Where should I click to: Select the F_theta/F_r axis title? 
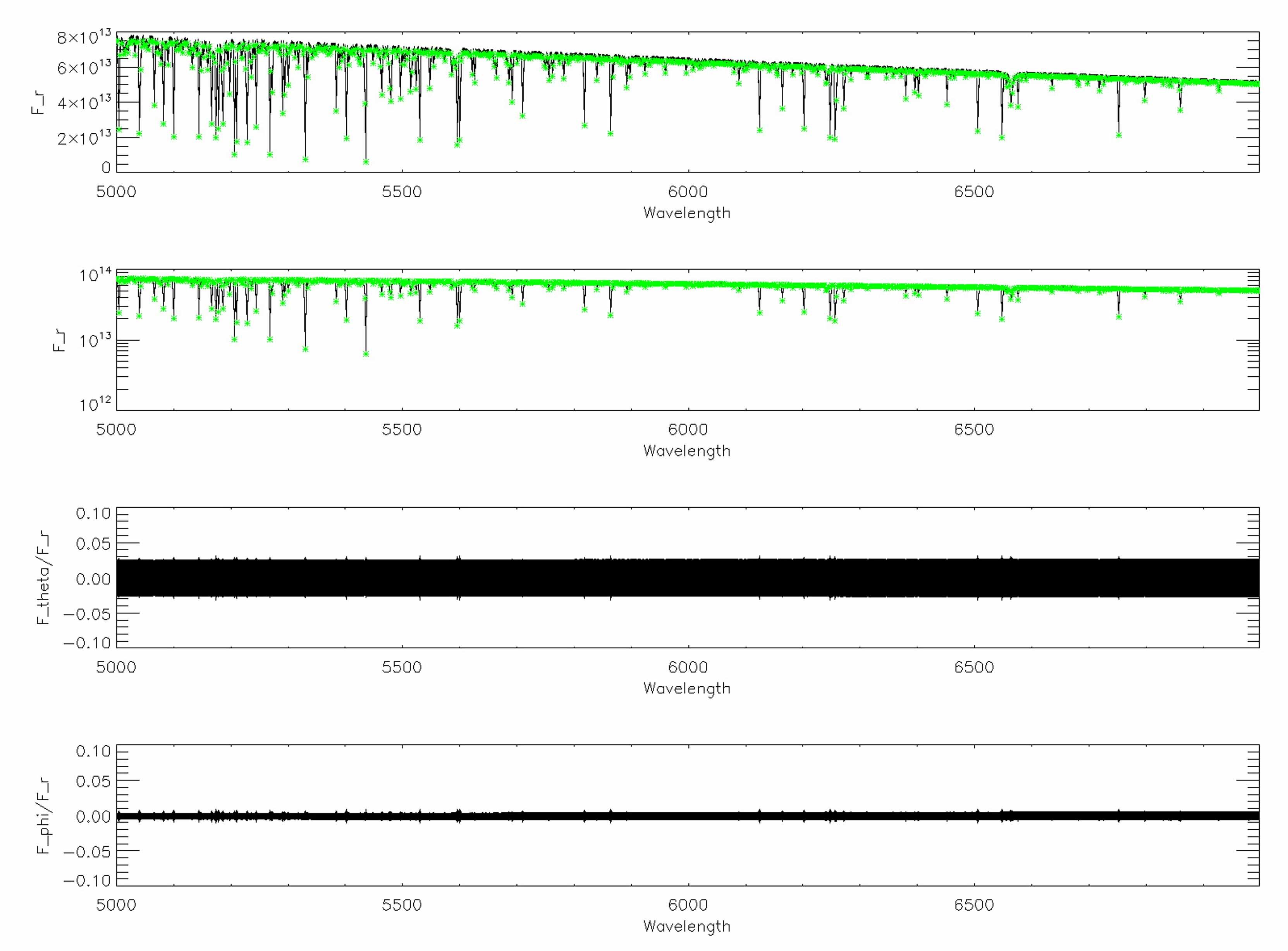click(x=44, y=577)
